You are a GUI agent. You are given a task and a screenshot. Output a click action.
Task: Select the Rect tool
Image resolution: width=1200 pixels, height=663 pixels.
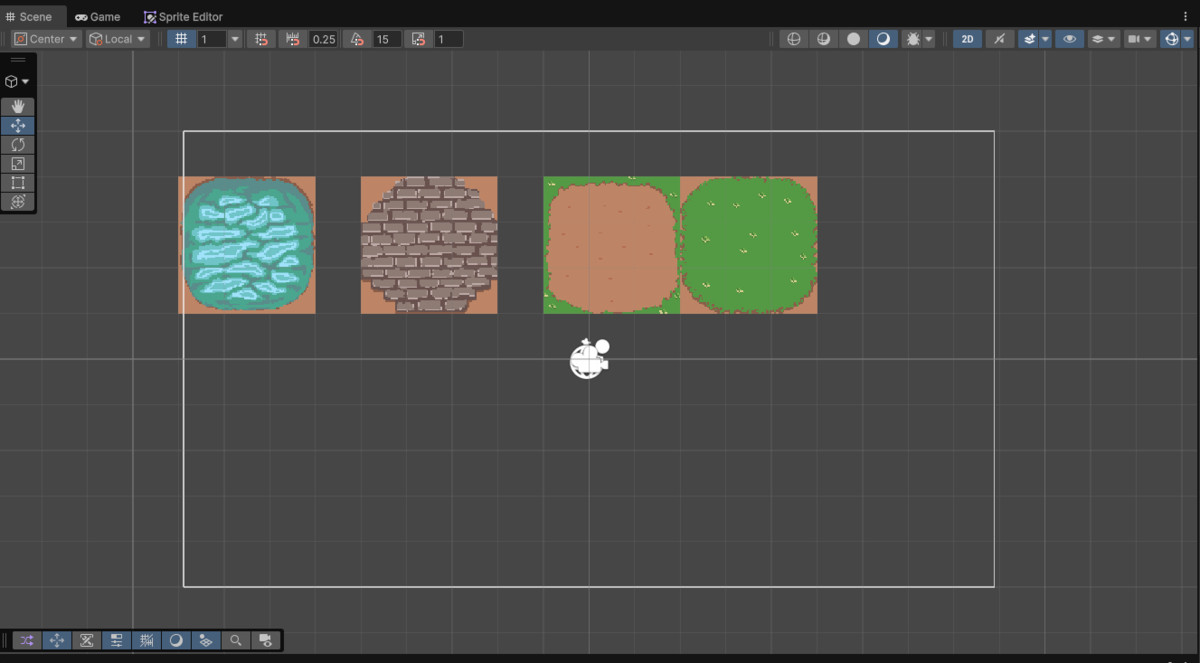pos(18,183)
